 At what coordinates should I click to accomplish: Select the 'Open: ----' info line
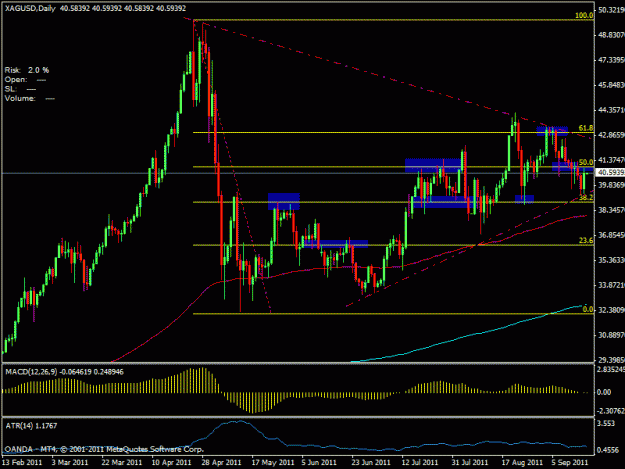tap(25, 80)
